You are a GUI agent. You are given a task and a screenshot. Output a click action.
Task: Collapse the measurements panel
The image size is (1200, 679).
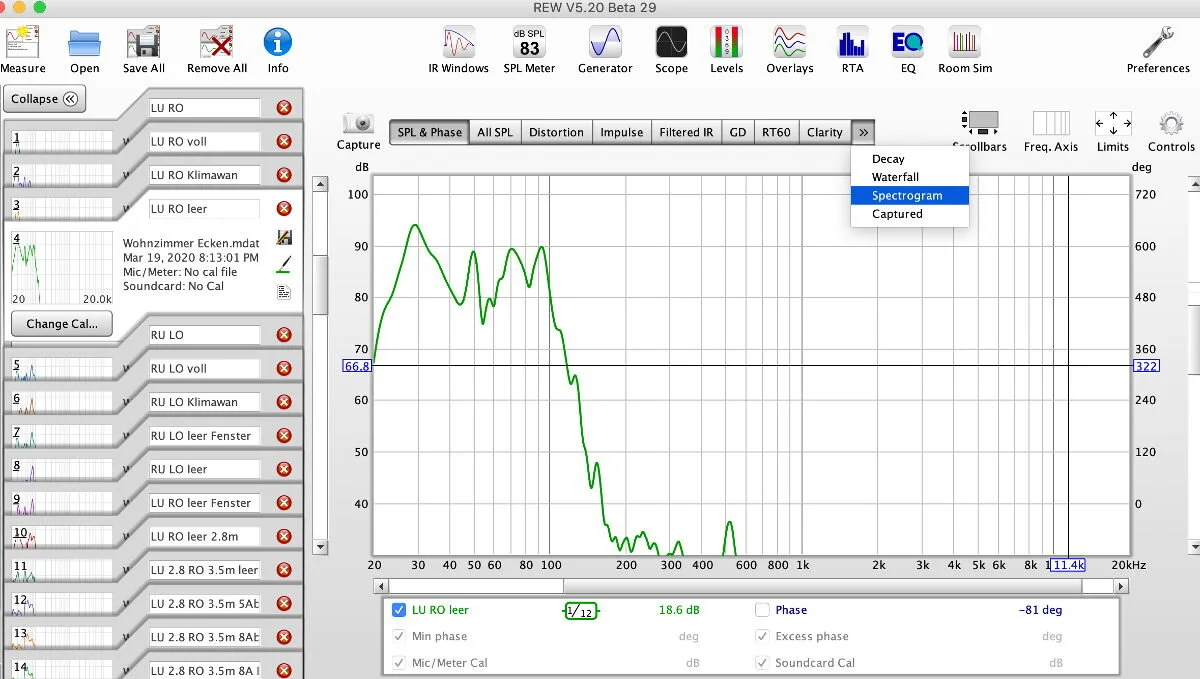[45, 99]
